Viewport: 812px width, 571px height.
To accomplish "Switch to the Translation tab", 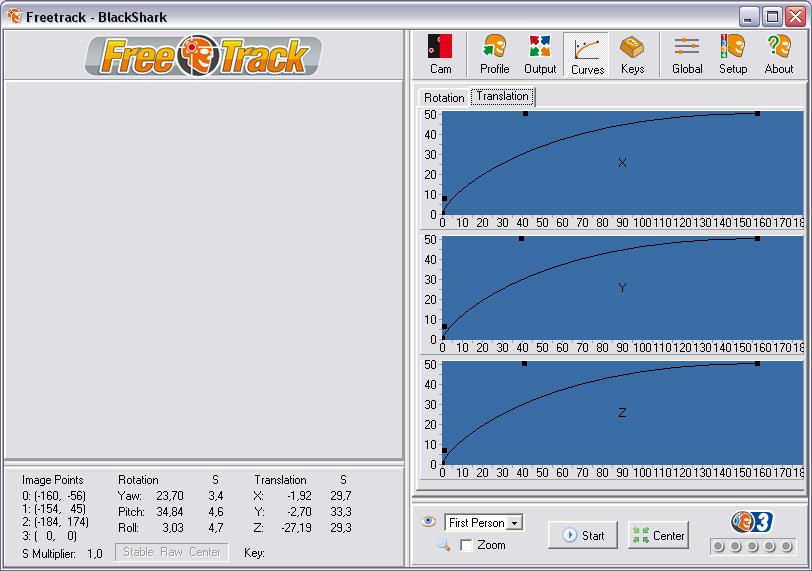I will 502,96.
